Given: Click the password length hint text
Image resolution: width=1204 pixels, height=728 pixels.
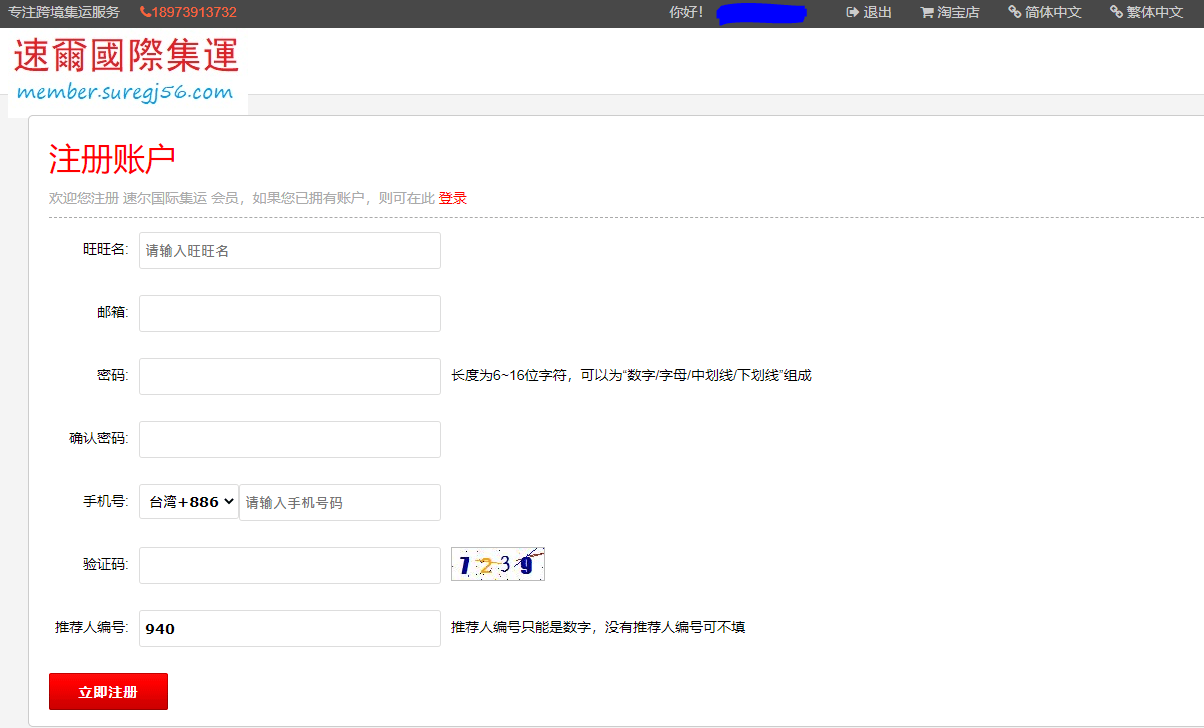Looking at the screenshot, I should point(631,376).
